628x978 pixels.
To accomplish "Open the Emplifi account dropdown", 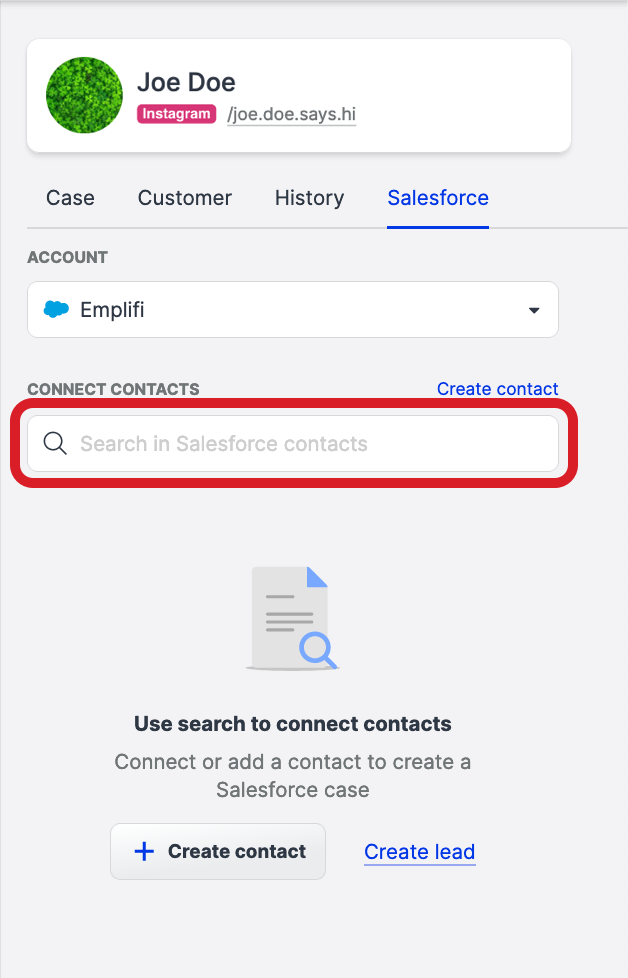I will point(292,310).
